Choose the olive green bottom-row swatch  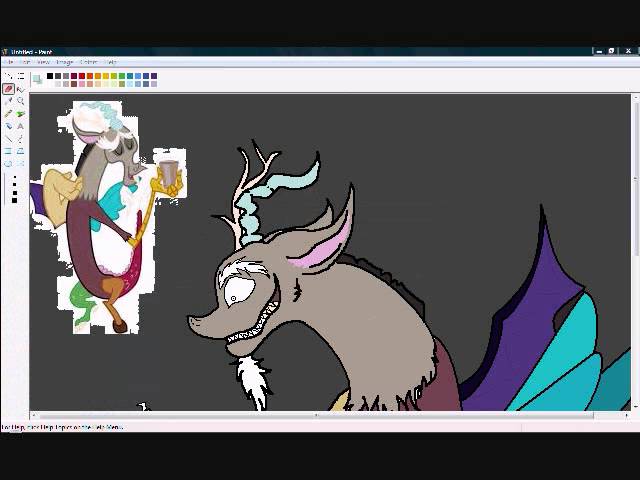coord(122,84)
